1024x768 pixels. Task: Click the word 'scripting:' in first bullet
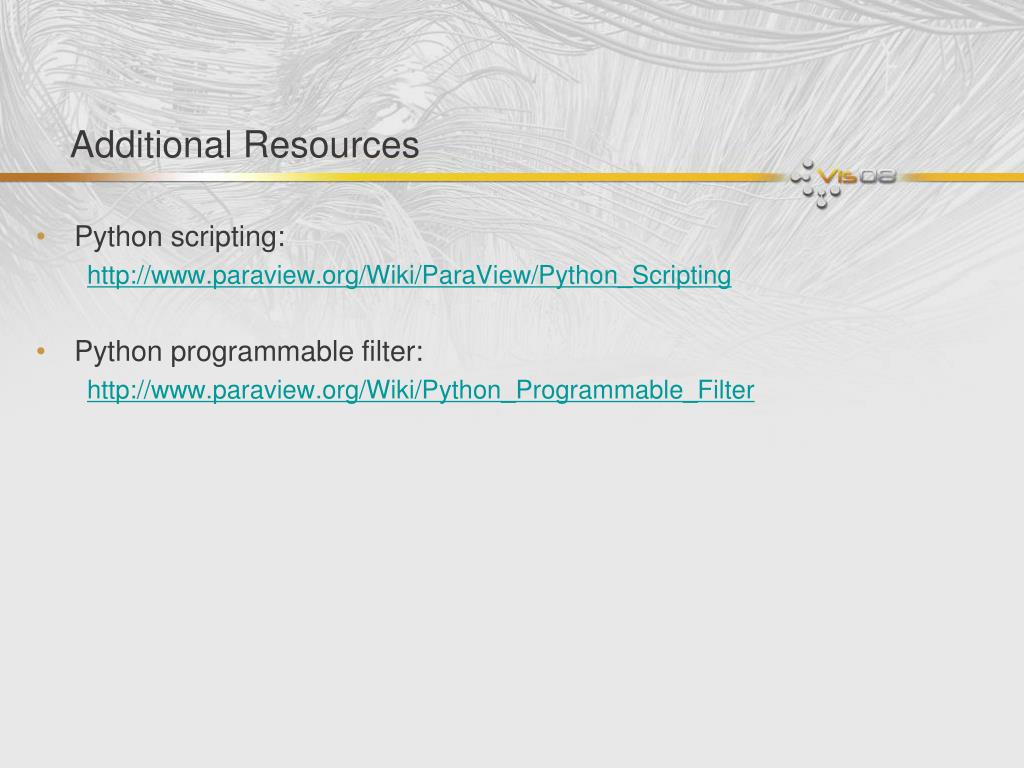point(228,237)
